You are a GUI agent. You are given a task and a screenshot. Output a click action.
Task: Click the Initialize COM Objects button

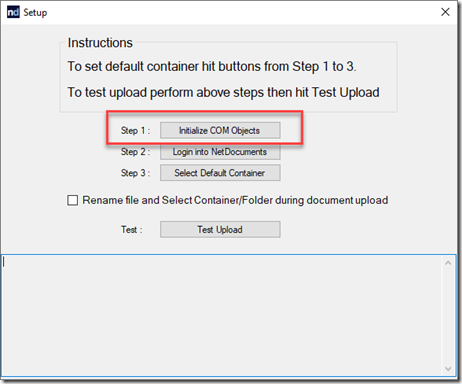tap(220, 130)
